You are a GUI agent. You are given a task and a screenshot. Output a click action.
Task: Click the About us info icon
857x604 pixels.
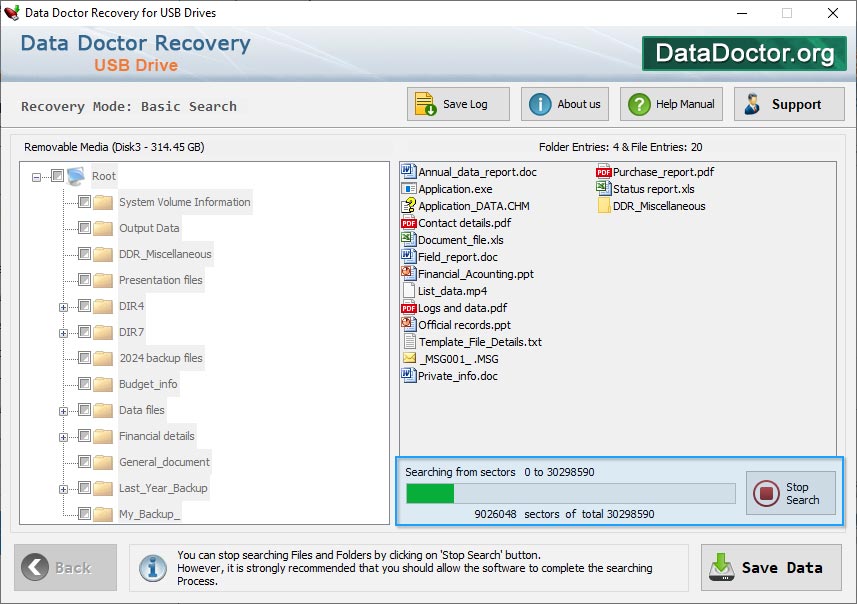(x=540, y=104)
